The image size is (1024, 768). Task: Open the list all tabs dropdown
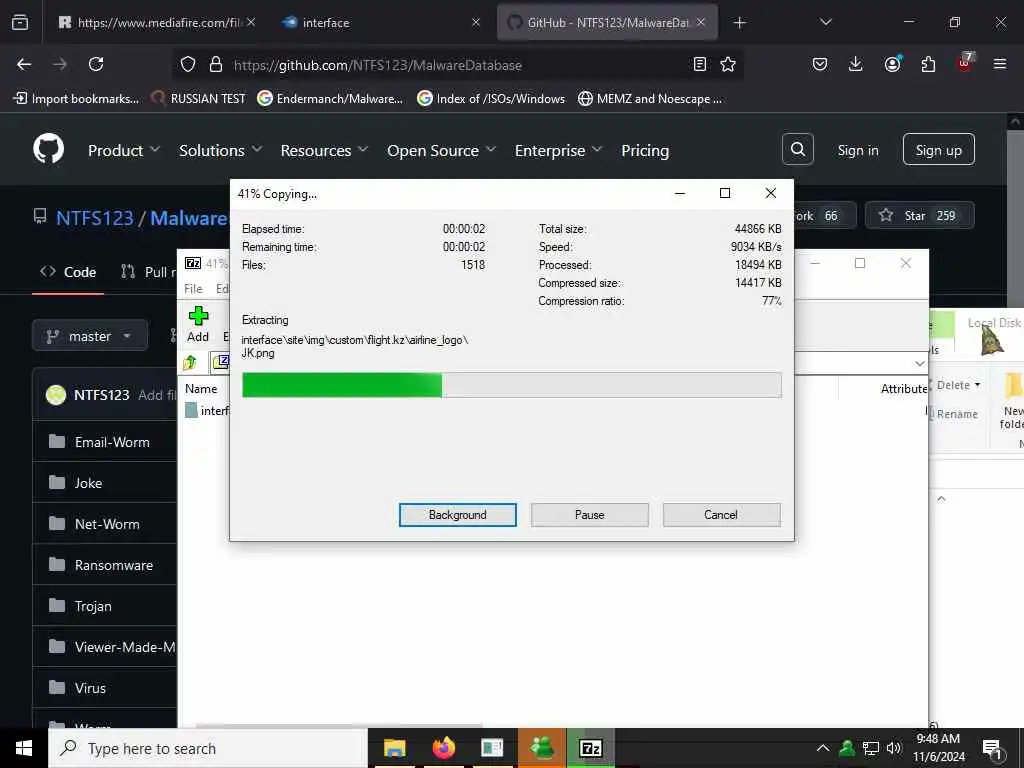point(825,22)
